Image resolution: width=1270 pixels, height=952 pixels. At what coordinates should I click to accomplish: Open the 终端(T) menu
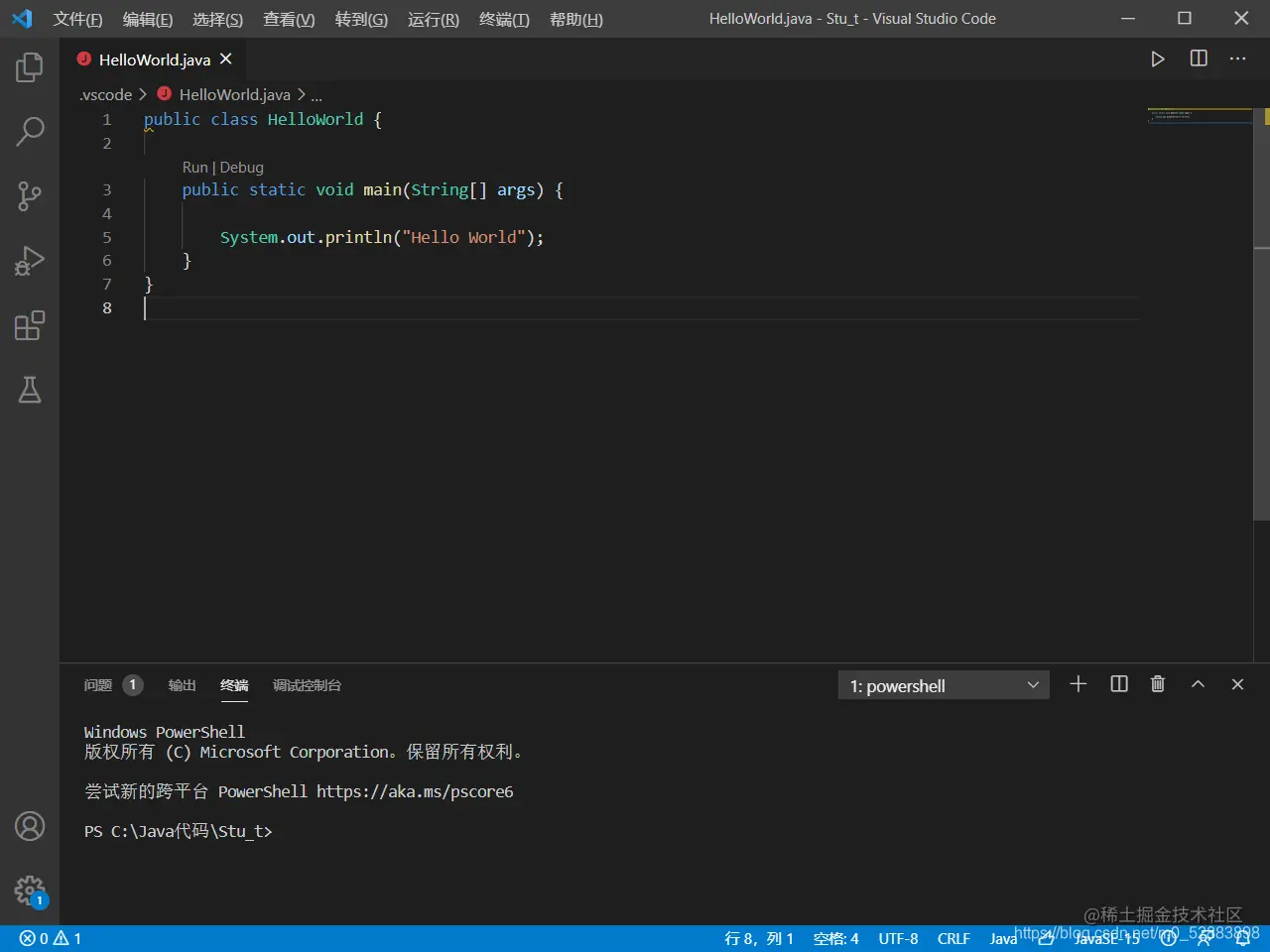[504, 19]
